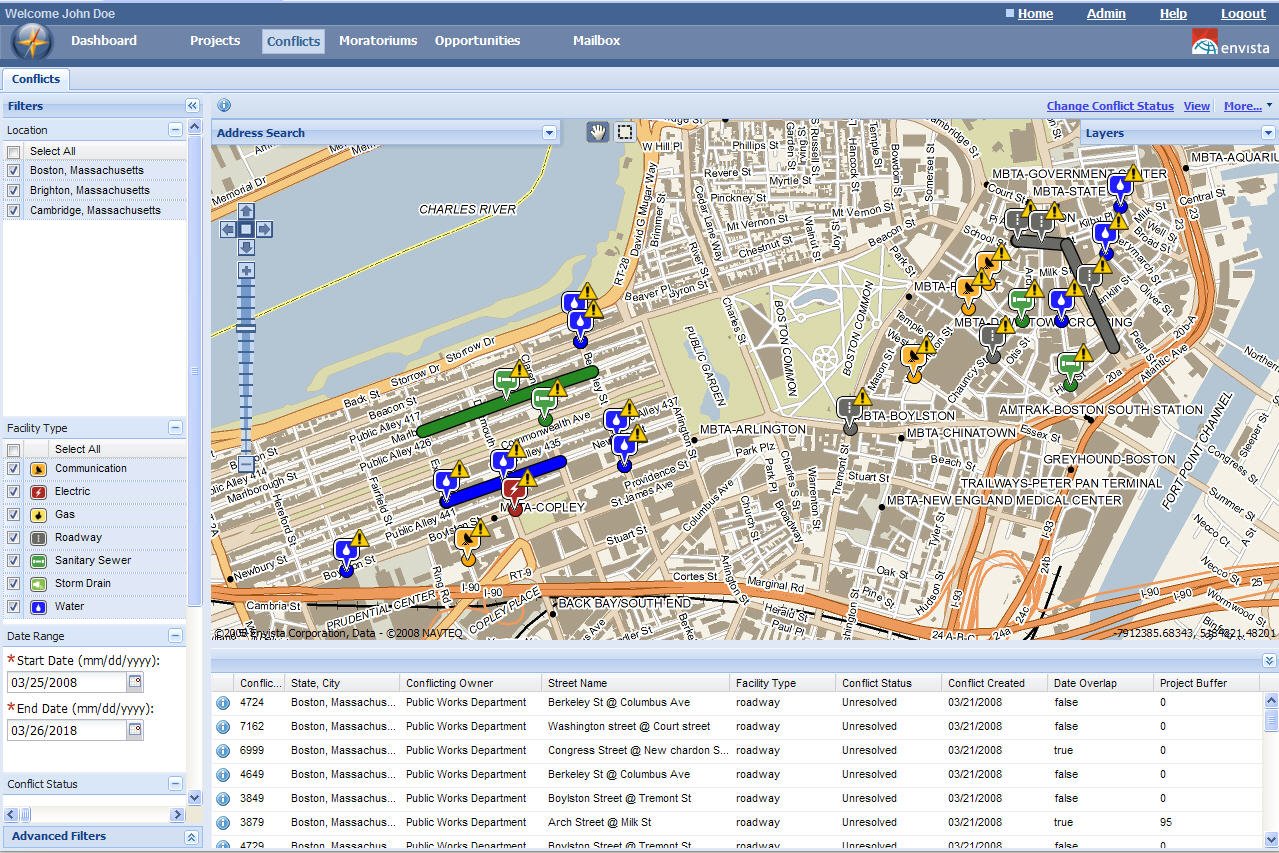Toggle the Electric facility checkbox
The width and height of the screenshot is (1279, 853).
point(14,492)
